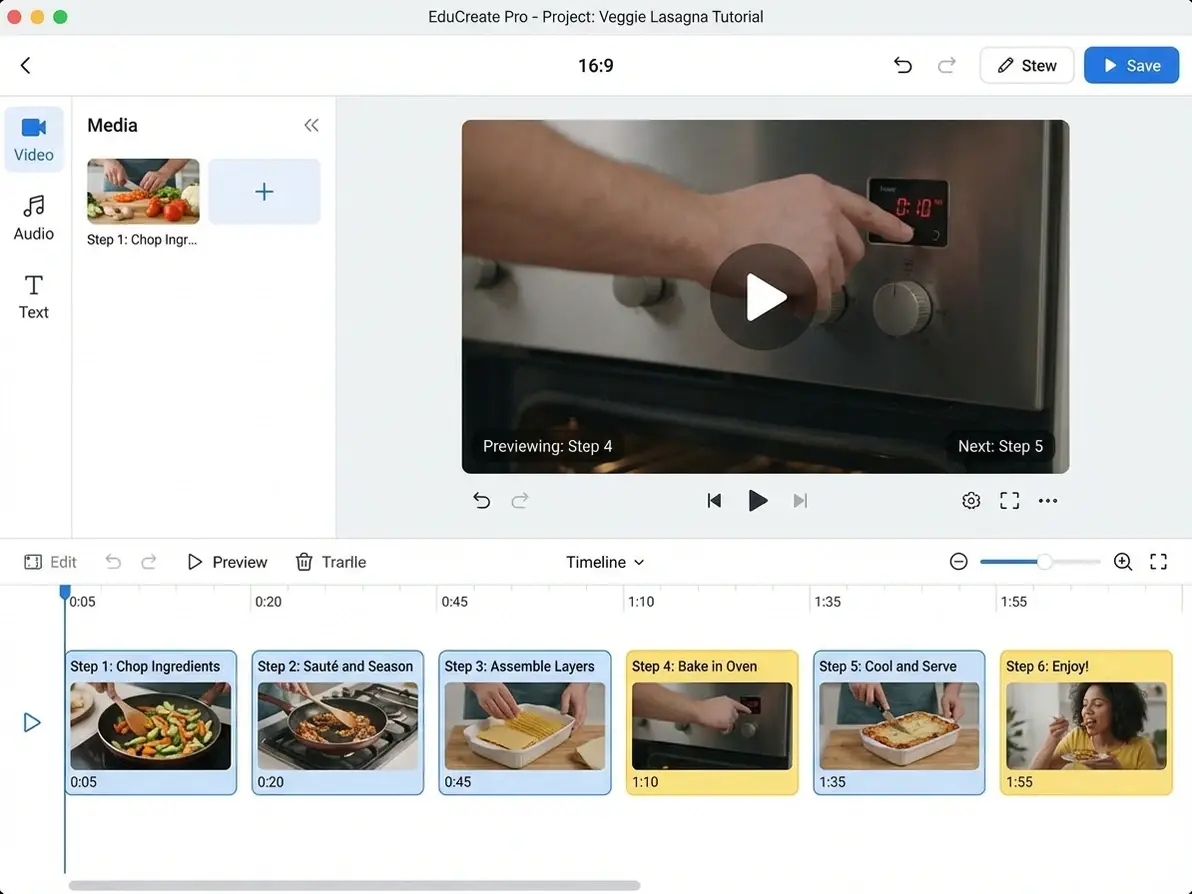Navigate back using the top-left arrow
The width and height of the screenshot is (1192, 894).
[x=24, y=65]
